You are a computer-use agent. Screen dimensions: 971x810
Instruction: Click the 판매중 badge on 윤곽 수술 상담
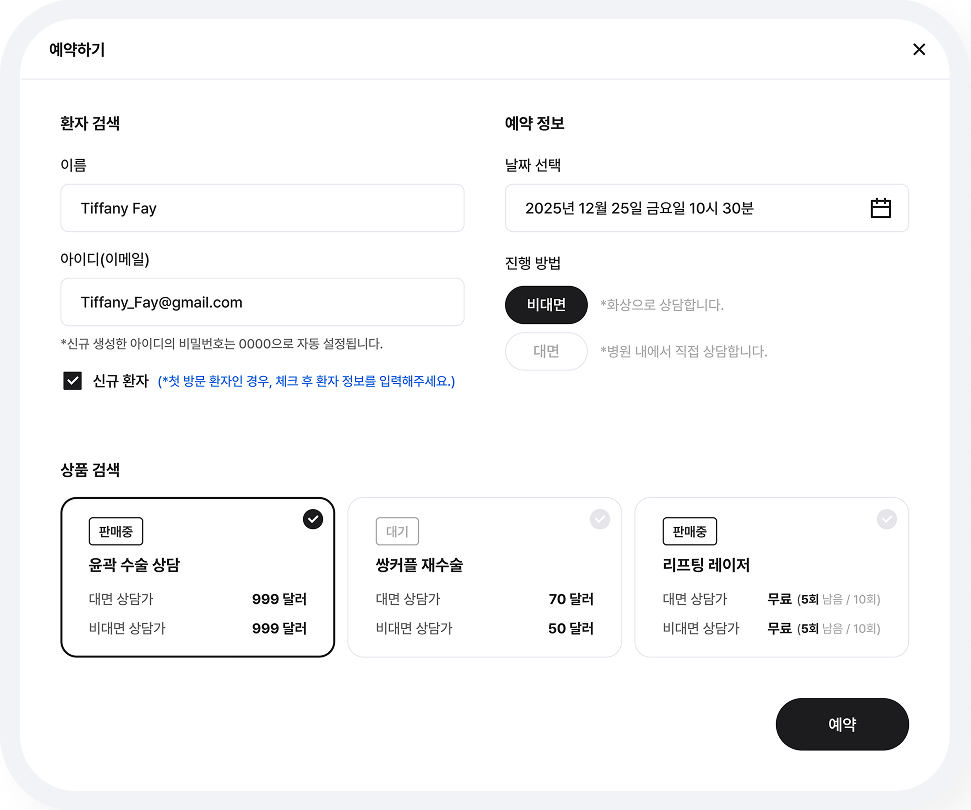[115, 531]
